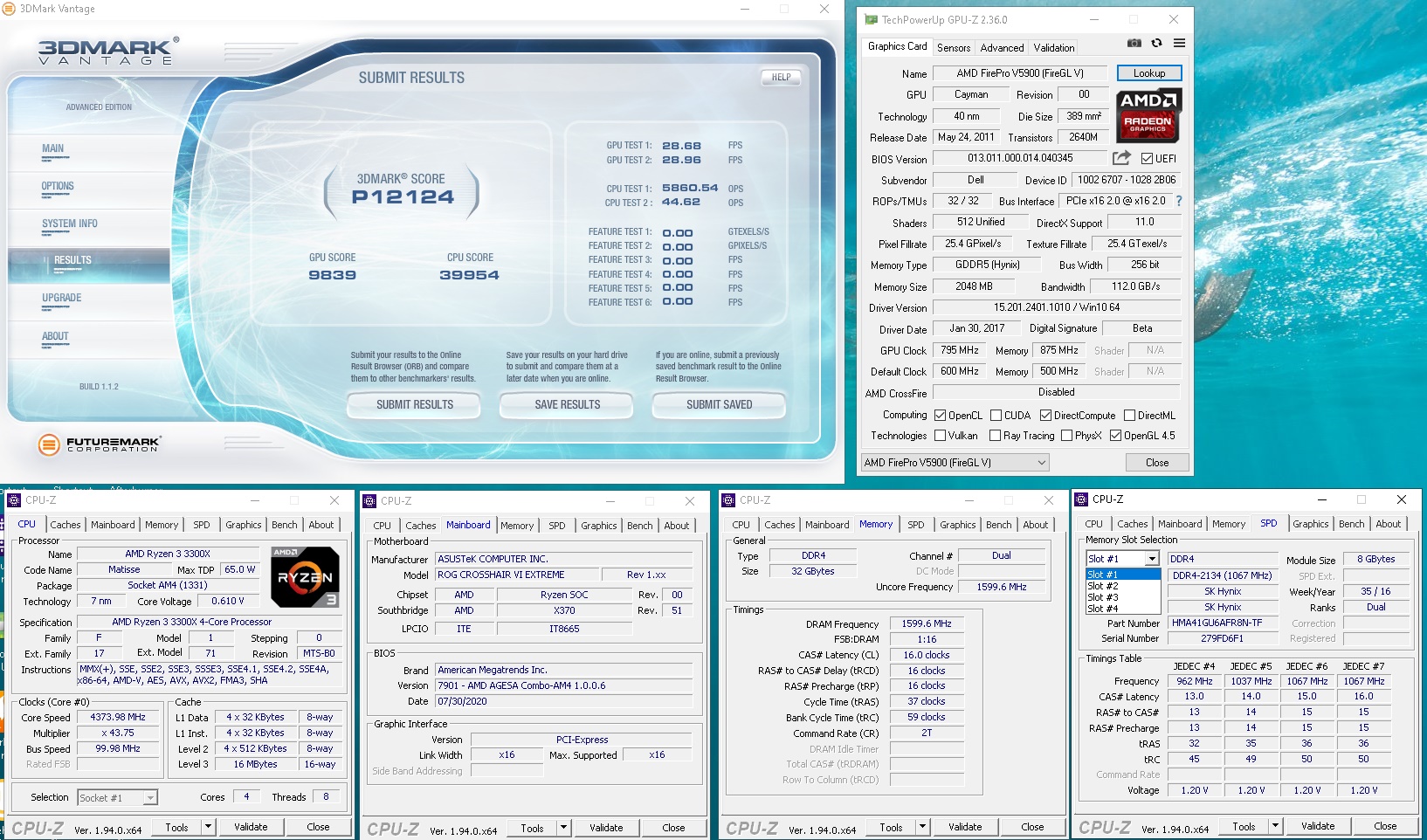Click the GPU-Z title bar icon
Viewport: 1427px width, 840px height.
click(871, 19)
